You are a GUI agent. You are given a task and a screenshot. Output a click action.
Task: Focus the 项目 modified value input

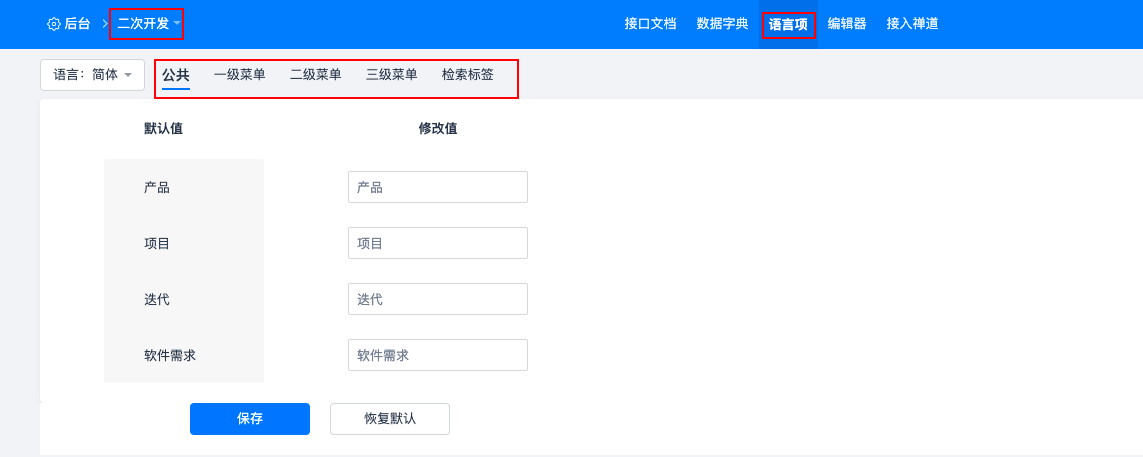point(437,243)
